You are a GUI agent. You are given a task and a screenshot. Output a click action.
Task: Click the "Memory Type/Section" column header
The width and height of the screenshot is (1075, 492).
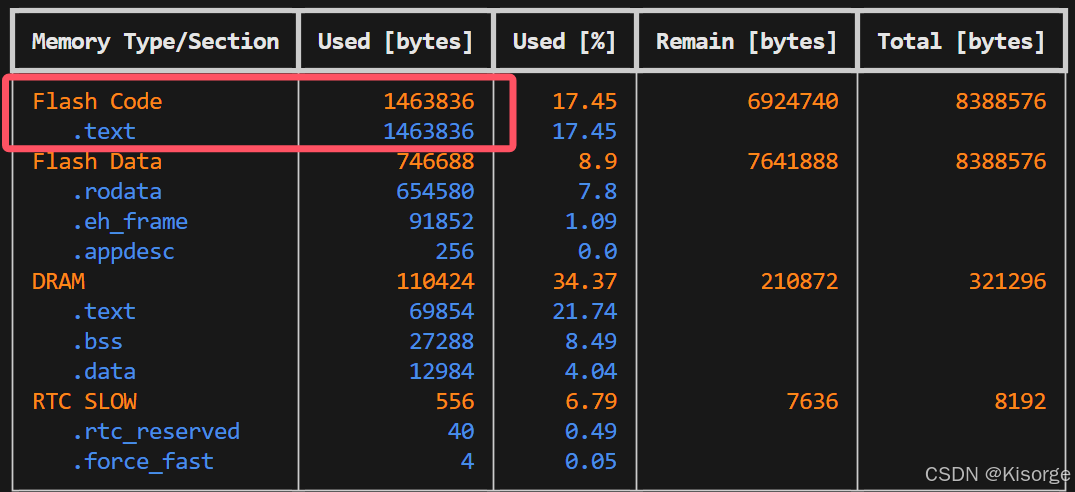[x=156, y=42]
